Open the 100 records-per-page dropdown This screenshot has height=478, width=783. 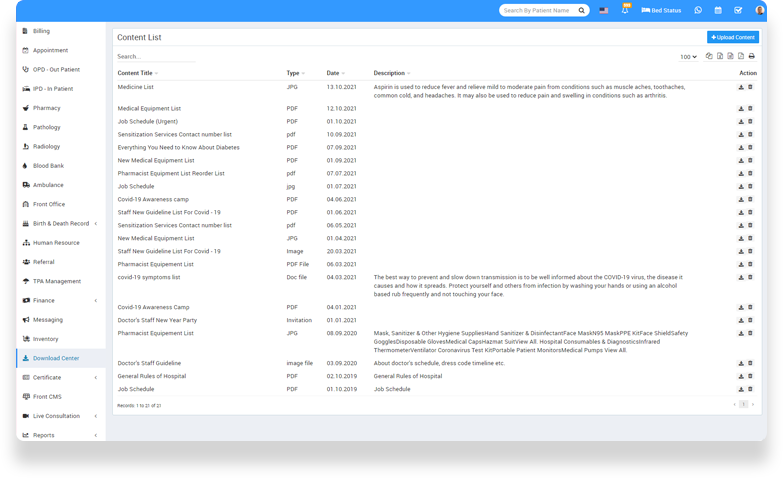point(688,57)
